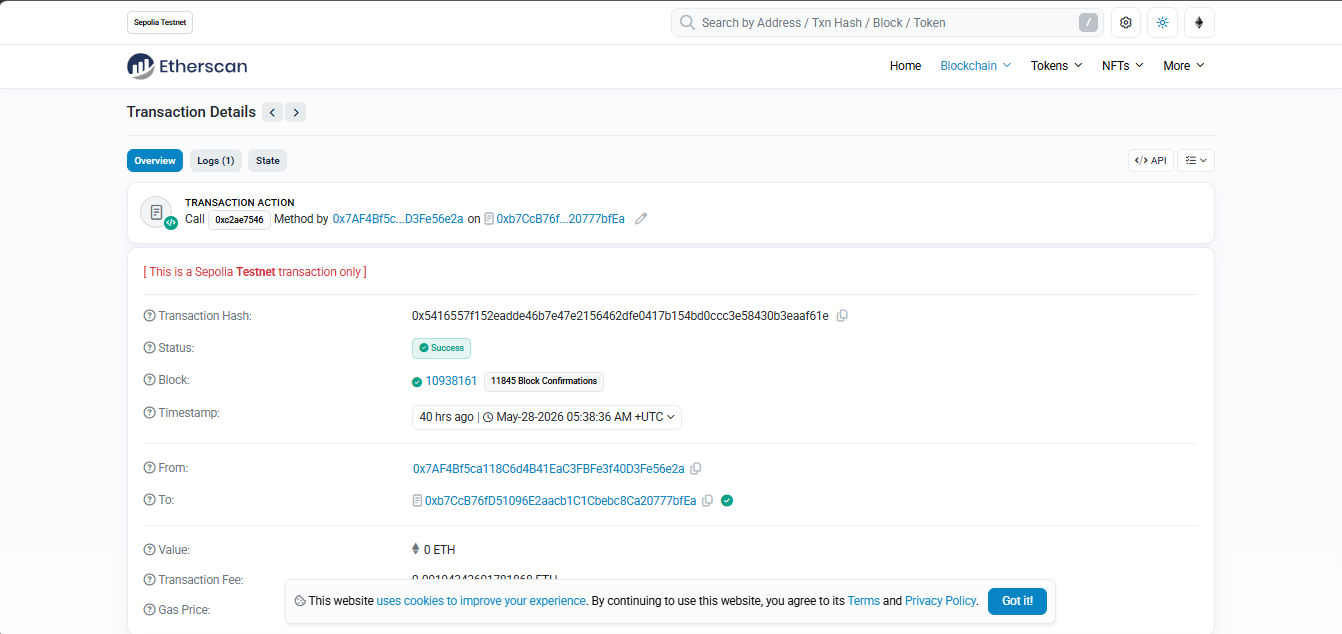Click help icon beside Transaction Hash
Screen dimensions: 1342x634
(150, 316)
